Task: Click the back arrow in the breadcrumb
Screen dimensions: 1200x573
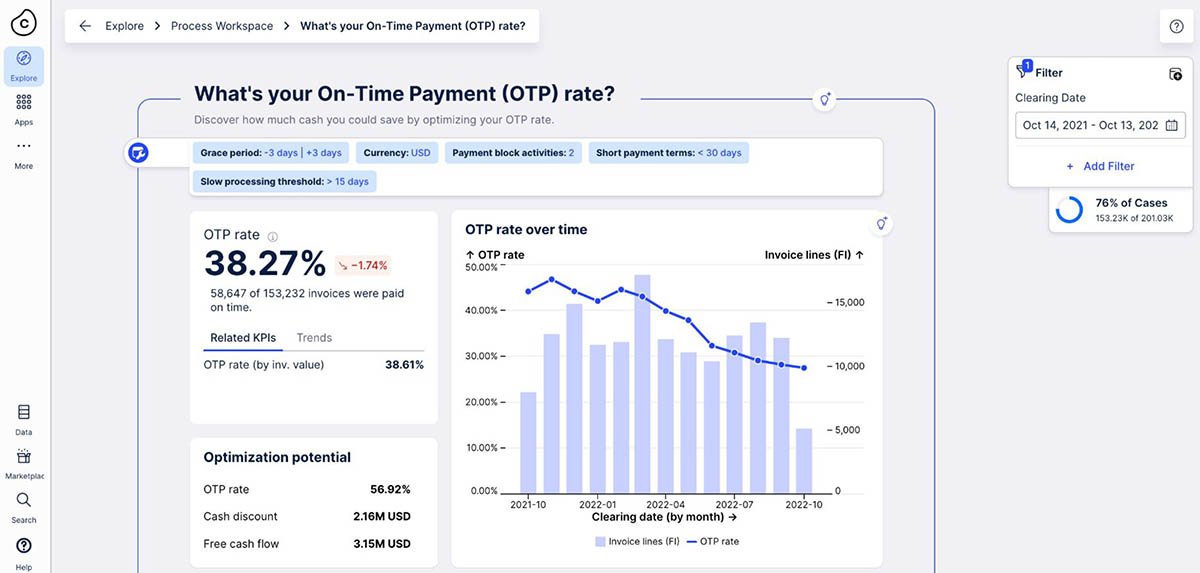Action: (x=85, y=26)
